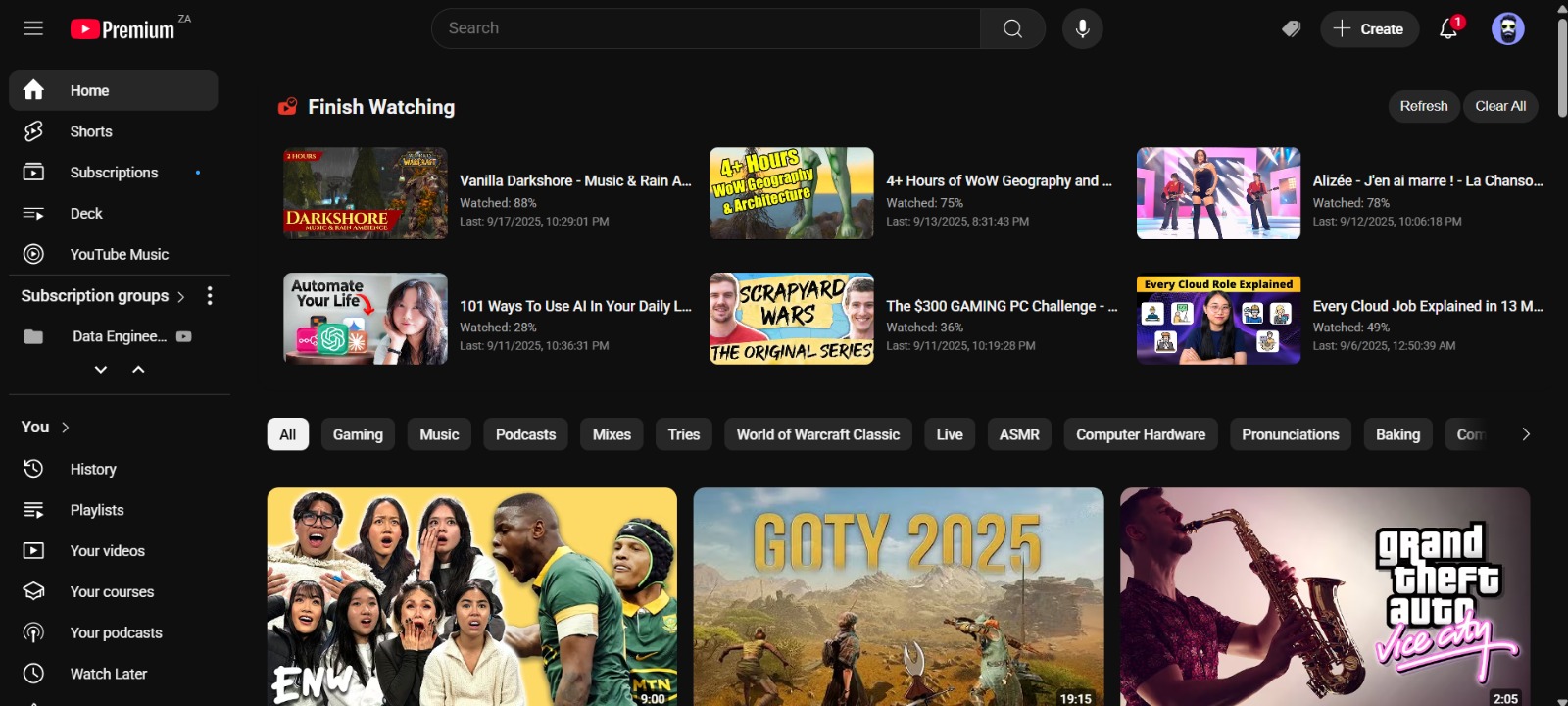Open the notifications bell
This screenshot has width=1568, height=706.
[1448, 28]
